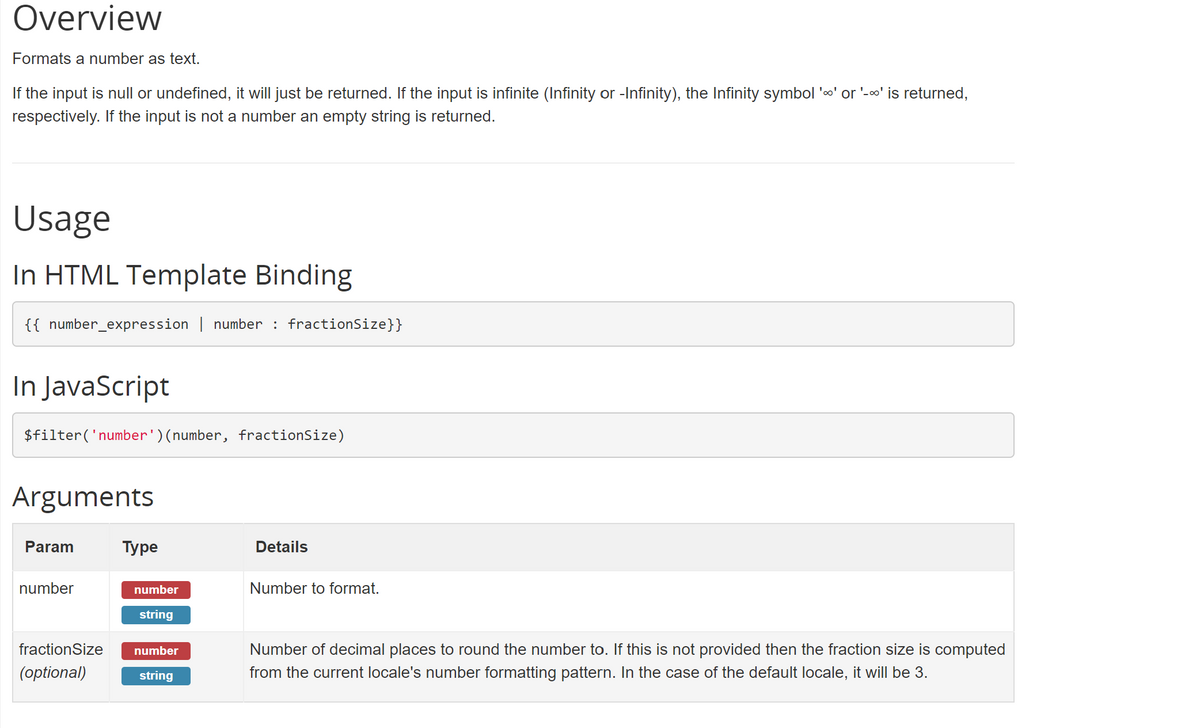Click the number parameter name cell

(x=46, y=588)
